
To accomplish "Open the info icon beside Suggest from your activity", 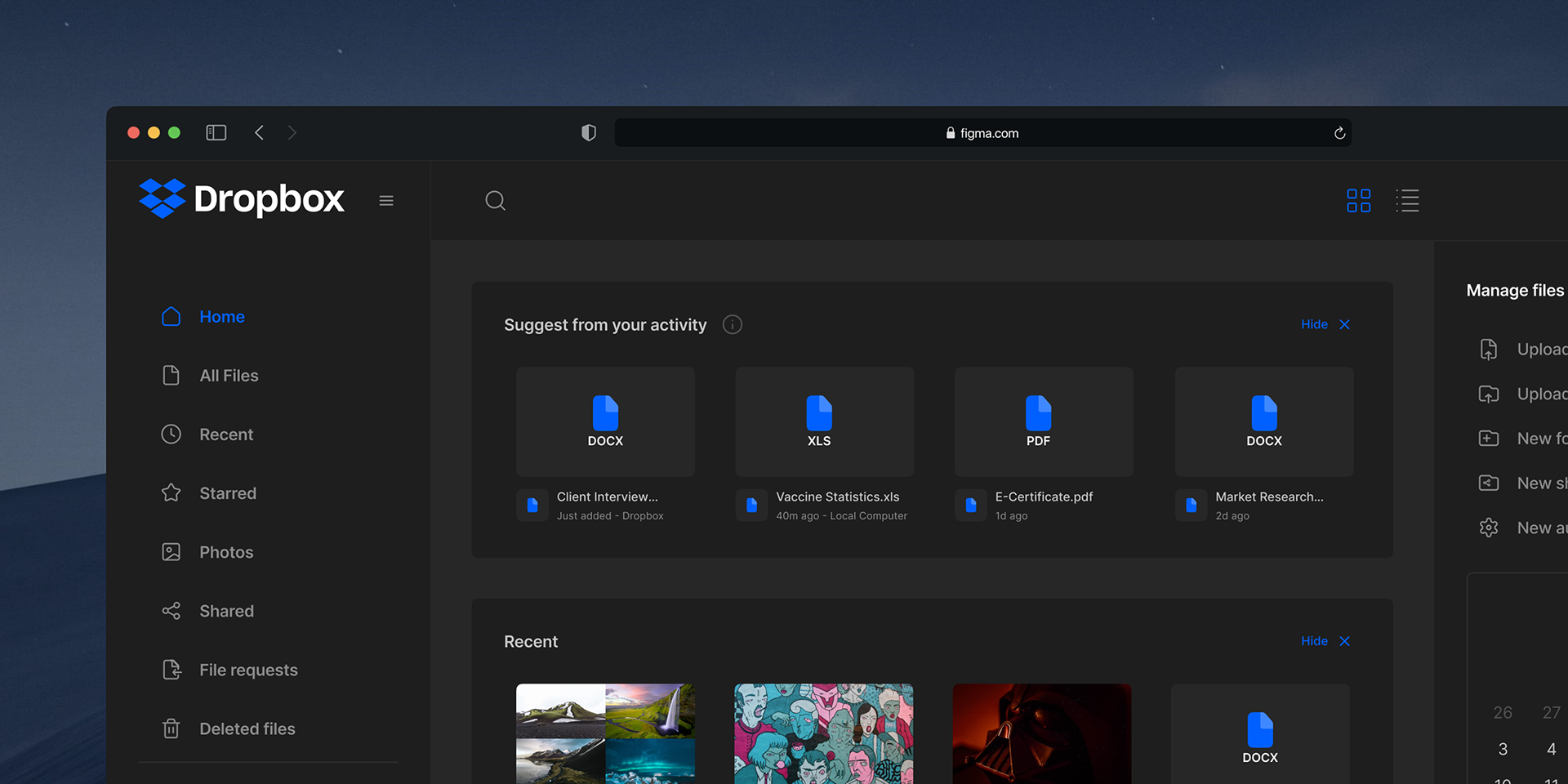I will click(733, 324).
